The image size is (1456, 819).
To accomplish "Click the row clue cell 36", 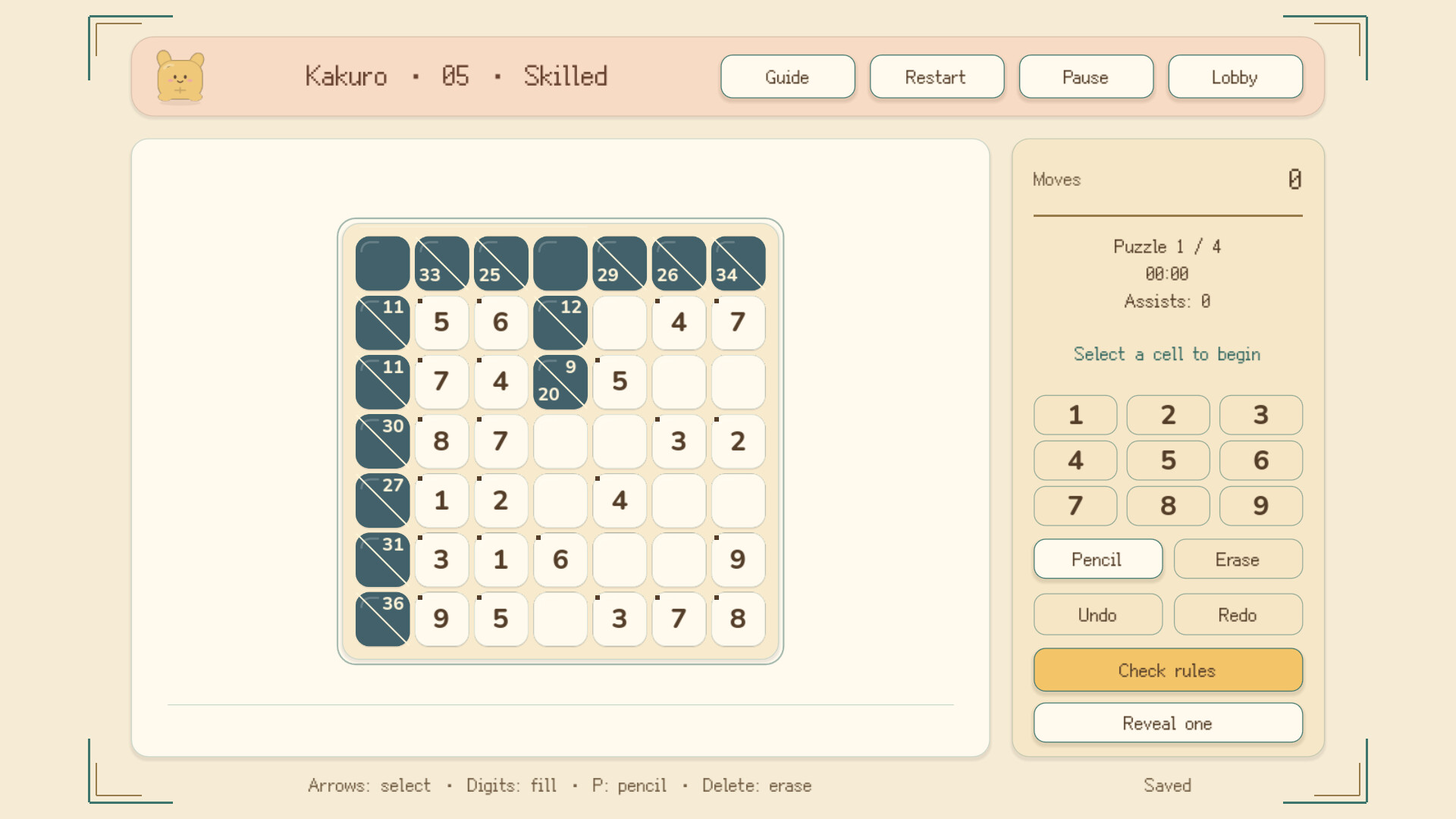I will click(383, 619).
